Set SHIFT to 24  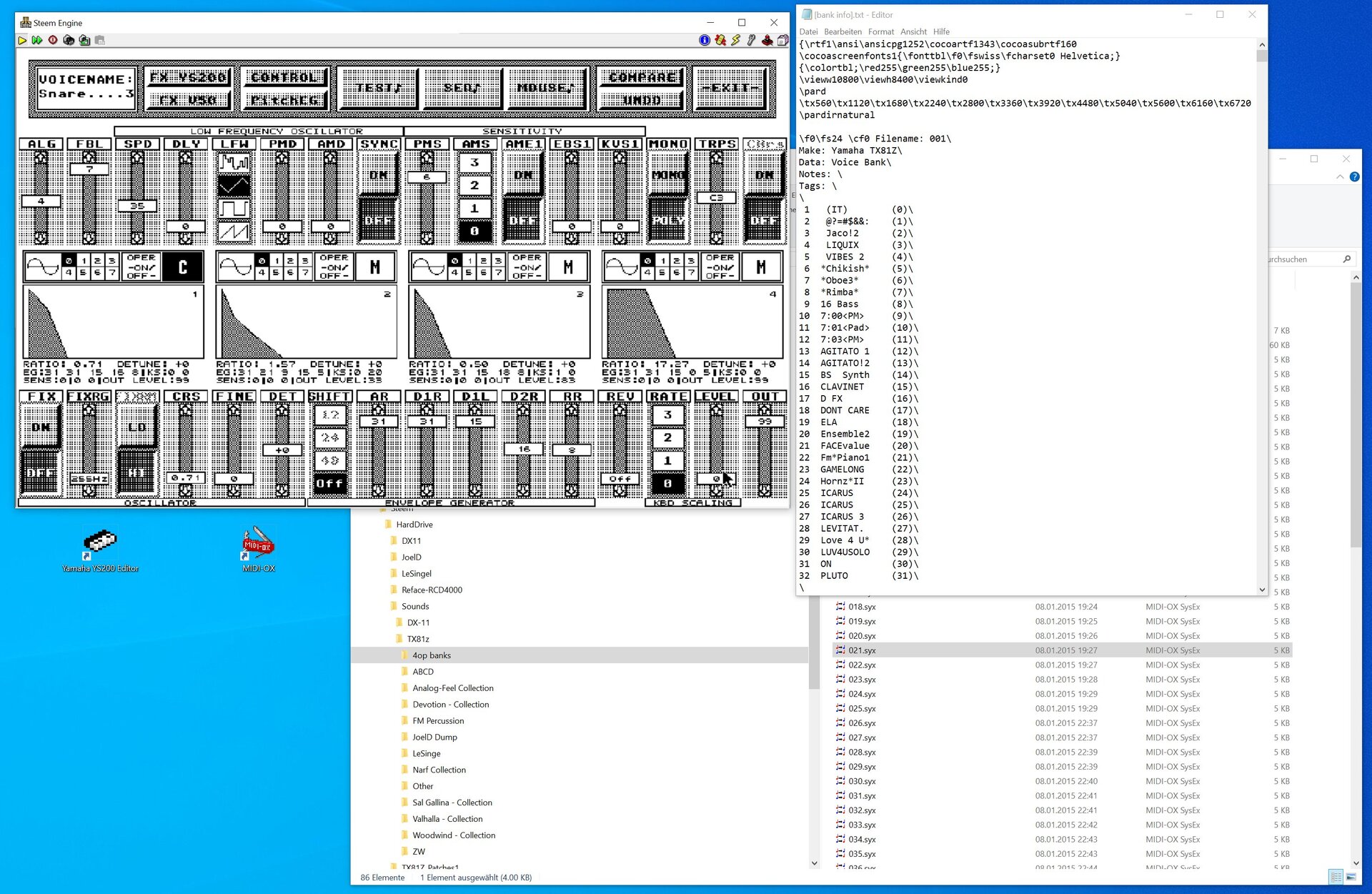330,437
